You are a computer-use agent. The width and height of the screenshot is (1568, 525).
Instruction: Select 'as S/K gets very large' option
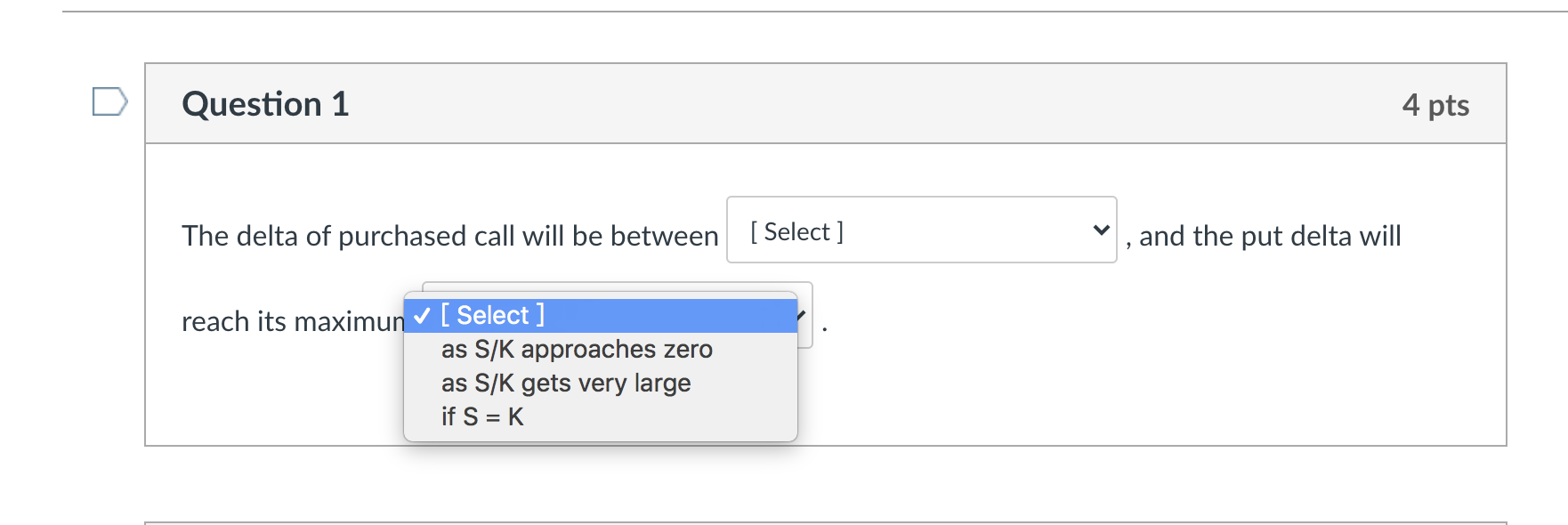pyautogui.click(x=566, y=383)
